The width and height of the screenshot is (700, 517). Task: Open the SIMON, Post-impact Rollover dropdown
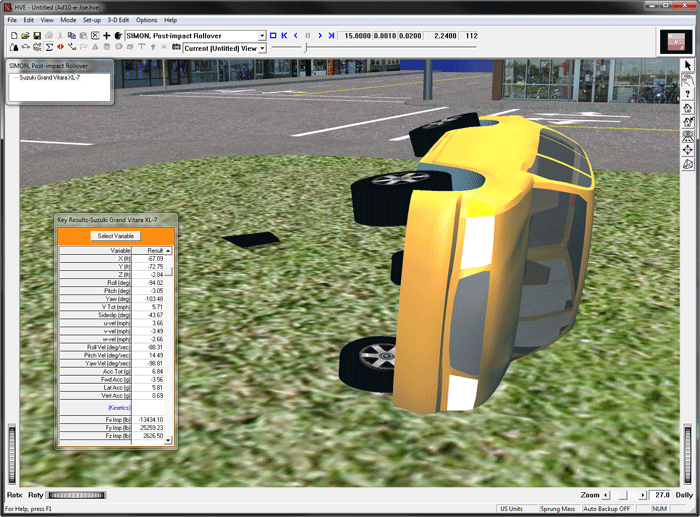pos(262,35)
